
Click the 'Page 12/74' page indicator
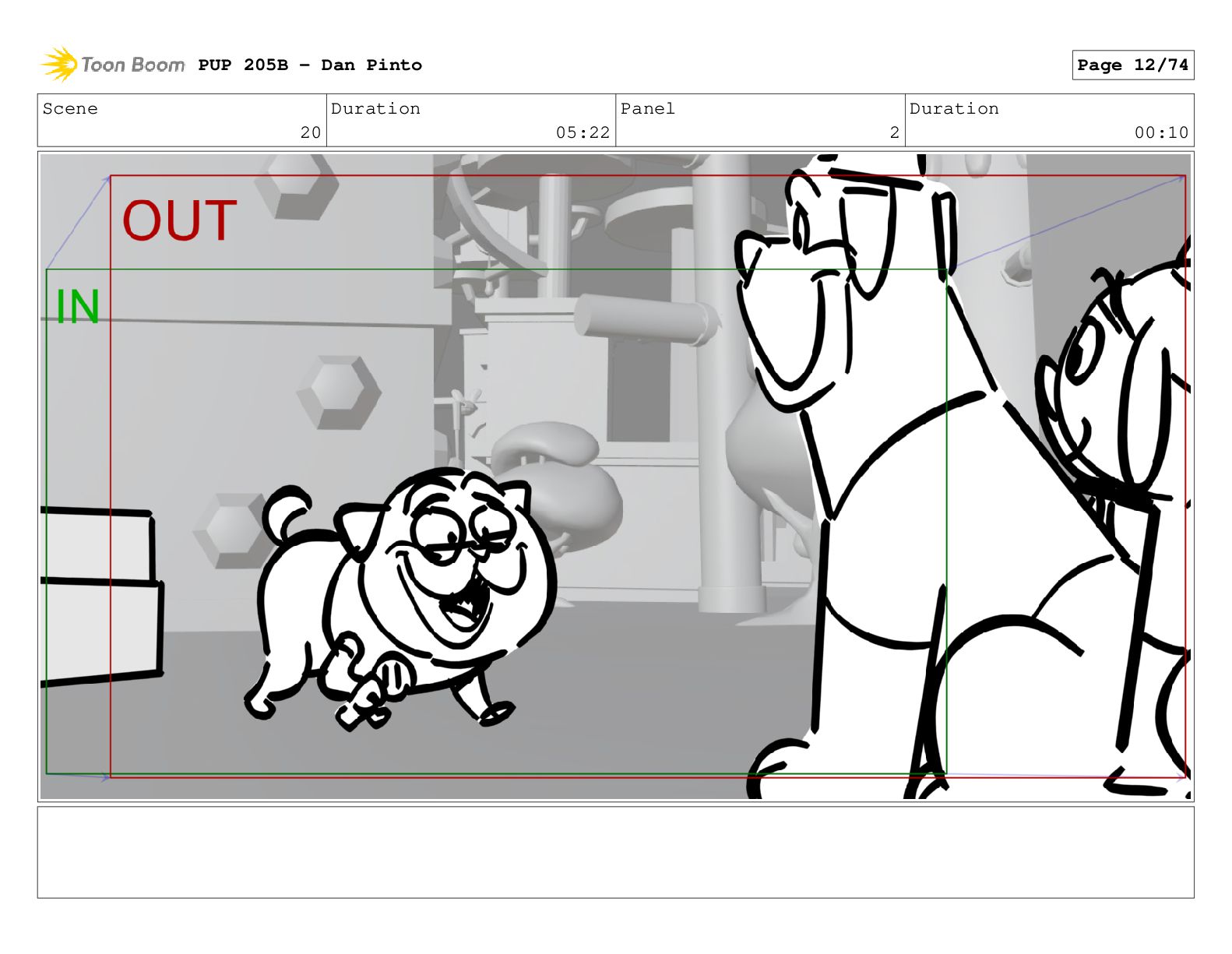[x=1132, y=65]
